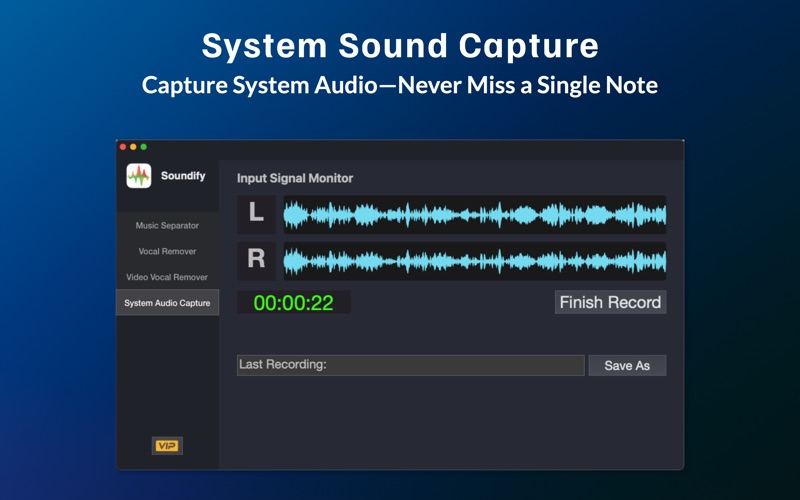Focus the Last Recording field
Viewport: 800px width, 500px height.
click(x=411, y=365)
